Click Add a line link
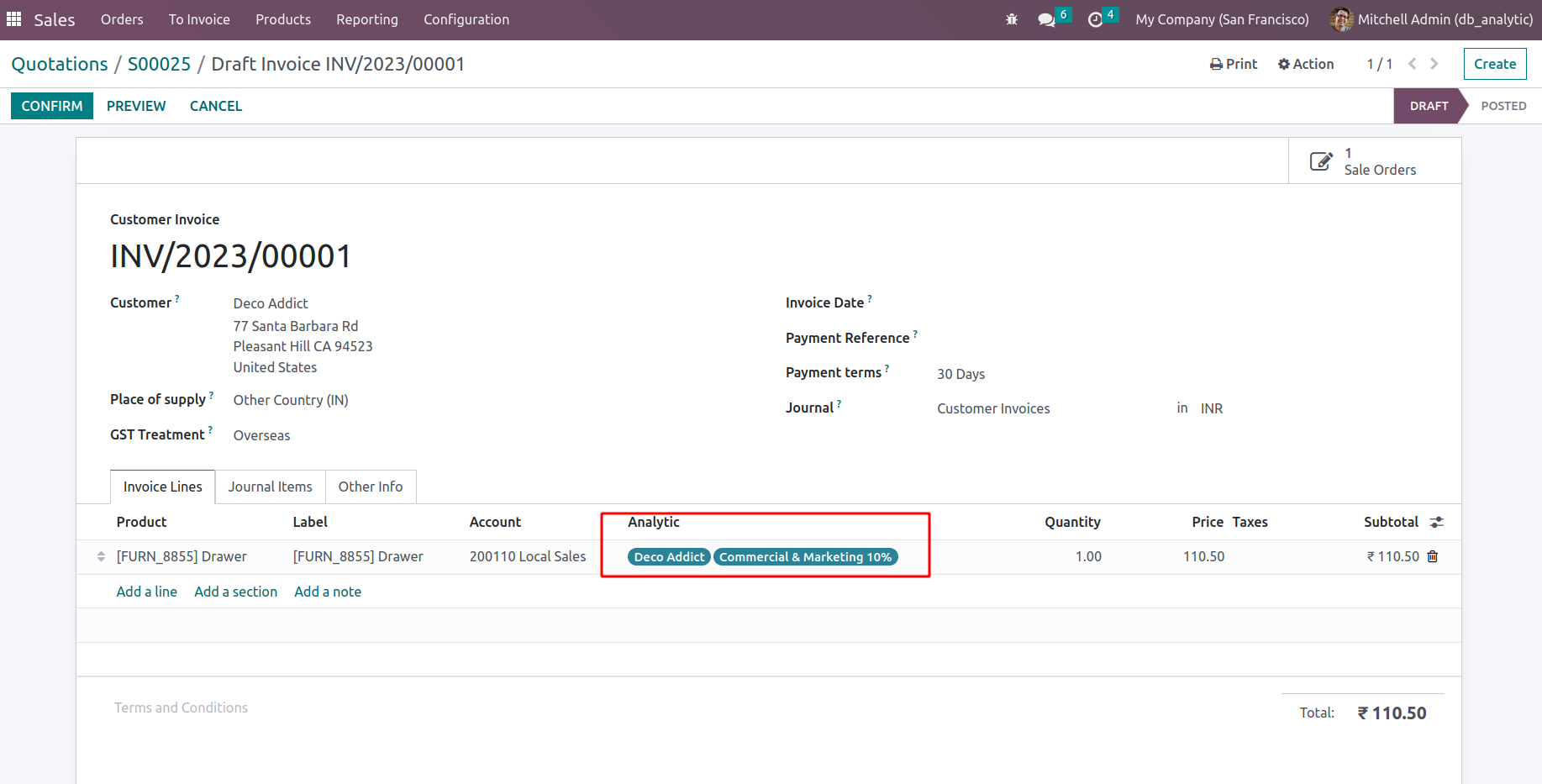Viewport: 1542px width, 784px height. click(x=147, y=592)
